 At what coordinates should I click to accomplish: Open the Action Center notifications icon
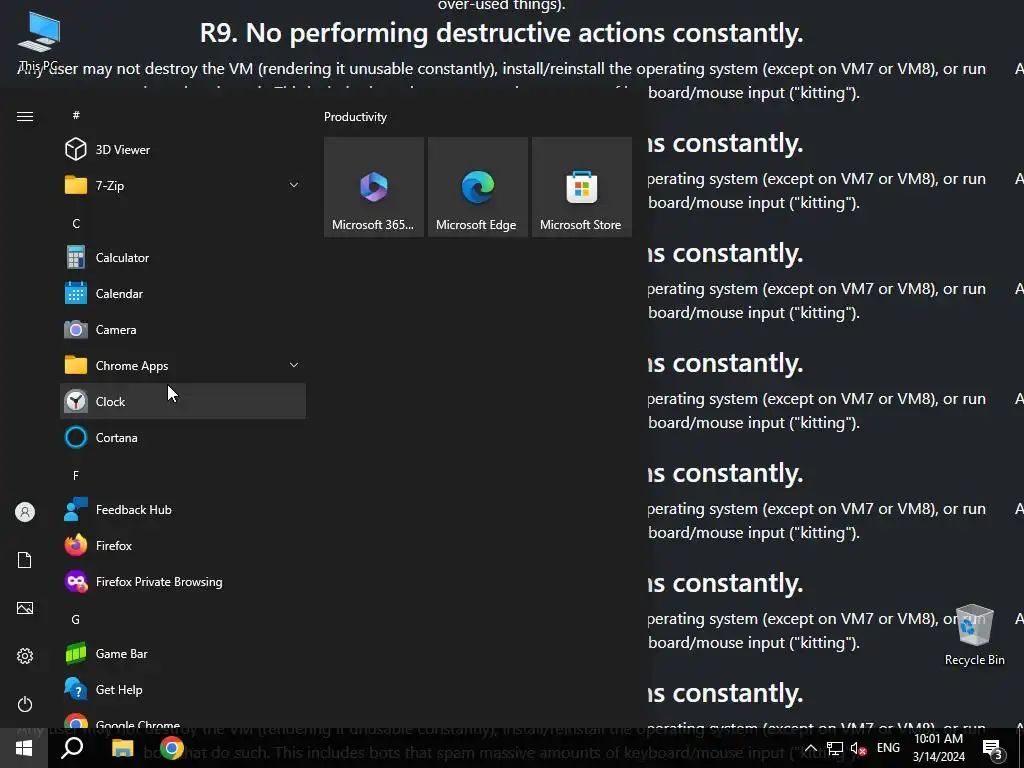tap(993, 748)
